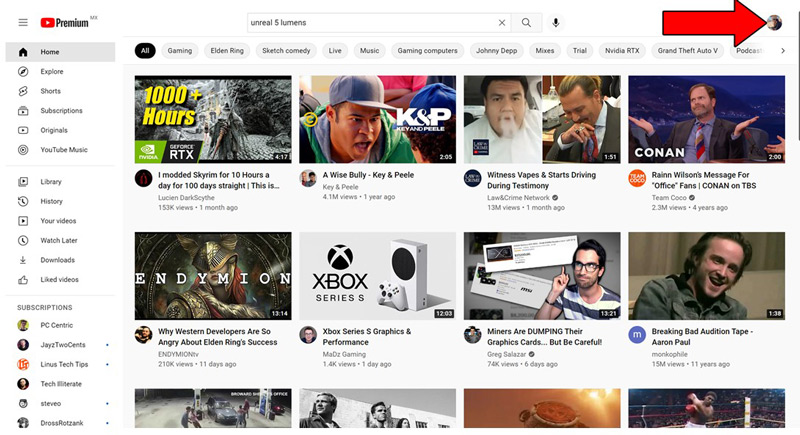Image resolution: width=800 pixels, height=435 pixels.
Task: Open Witness Vapes video thumbnail
Action: pos(542,119)
